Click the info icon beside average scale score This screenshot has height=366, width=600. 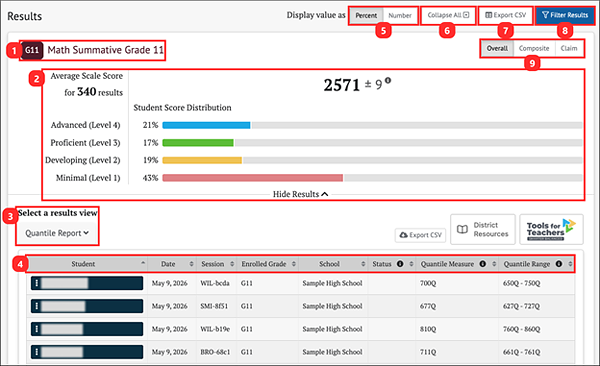pyautogui.click(x=388, y=80)
